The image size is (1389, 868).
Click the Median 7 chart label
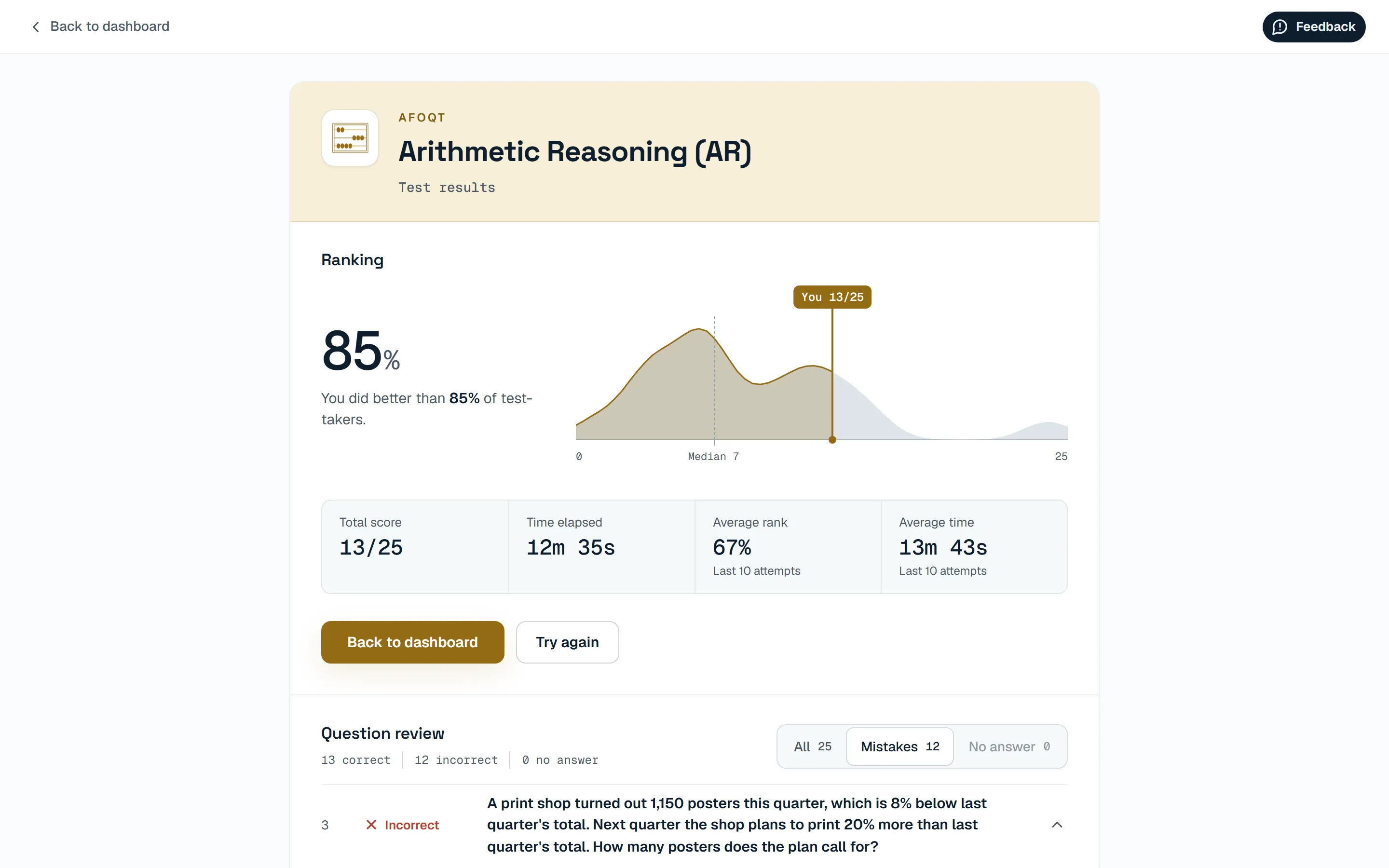click(x=713, y=456)
